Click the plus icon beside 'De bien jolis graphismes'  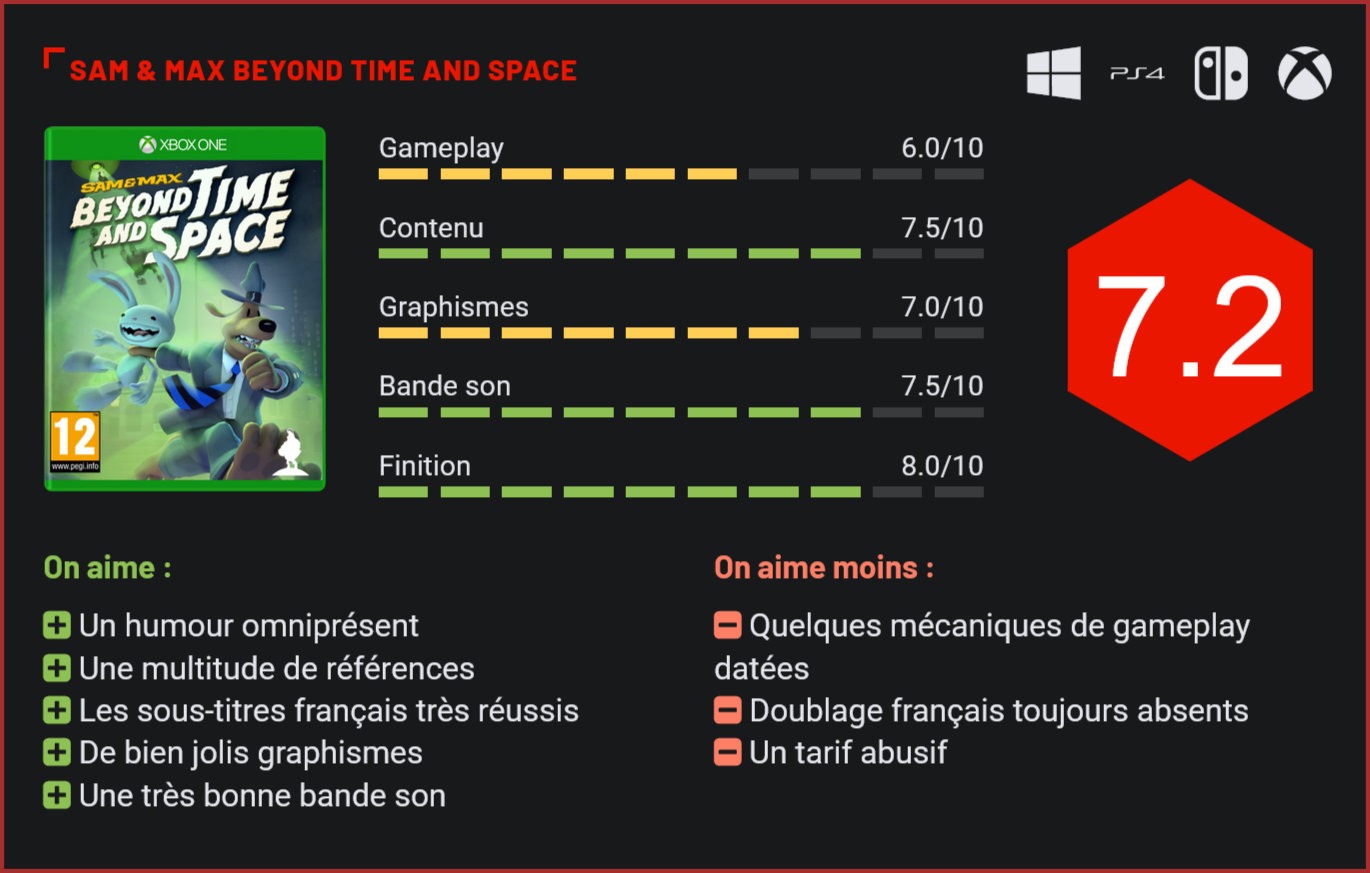click(x=57, y=753)
